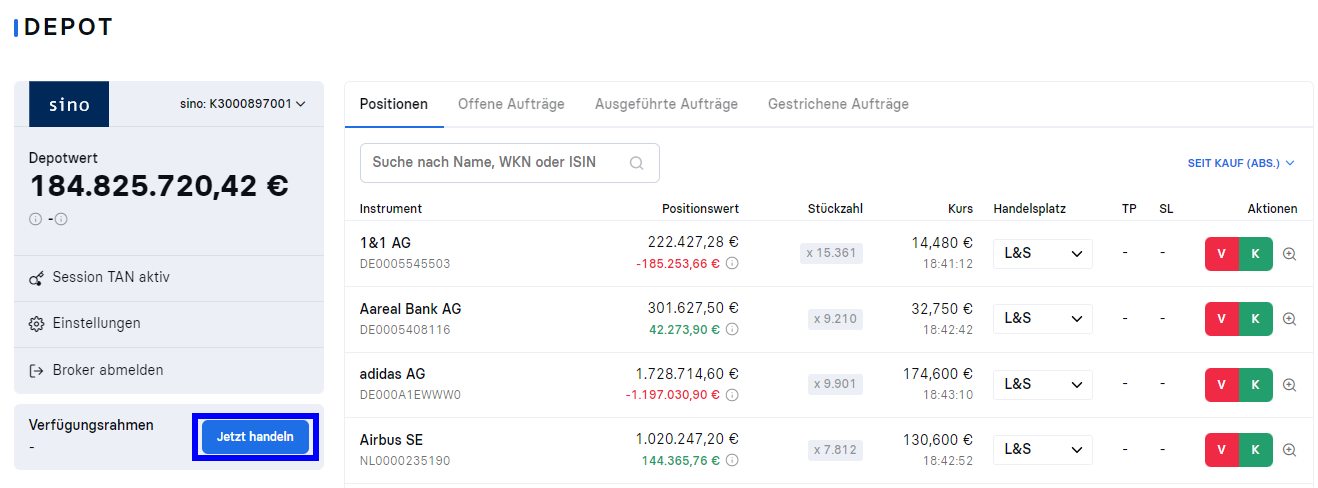
Task: Open the Ausgeführte Aufträge tab
Action: pyautogui.click(x=666, y=104)
